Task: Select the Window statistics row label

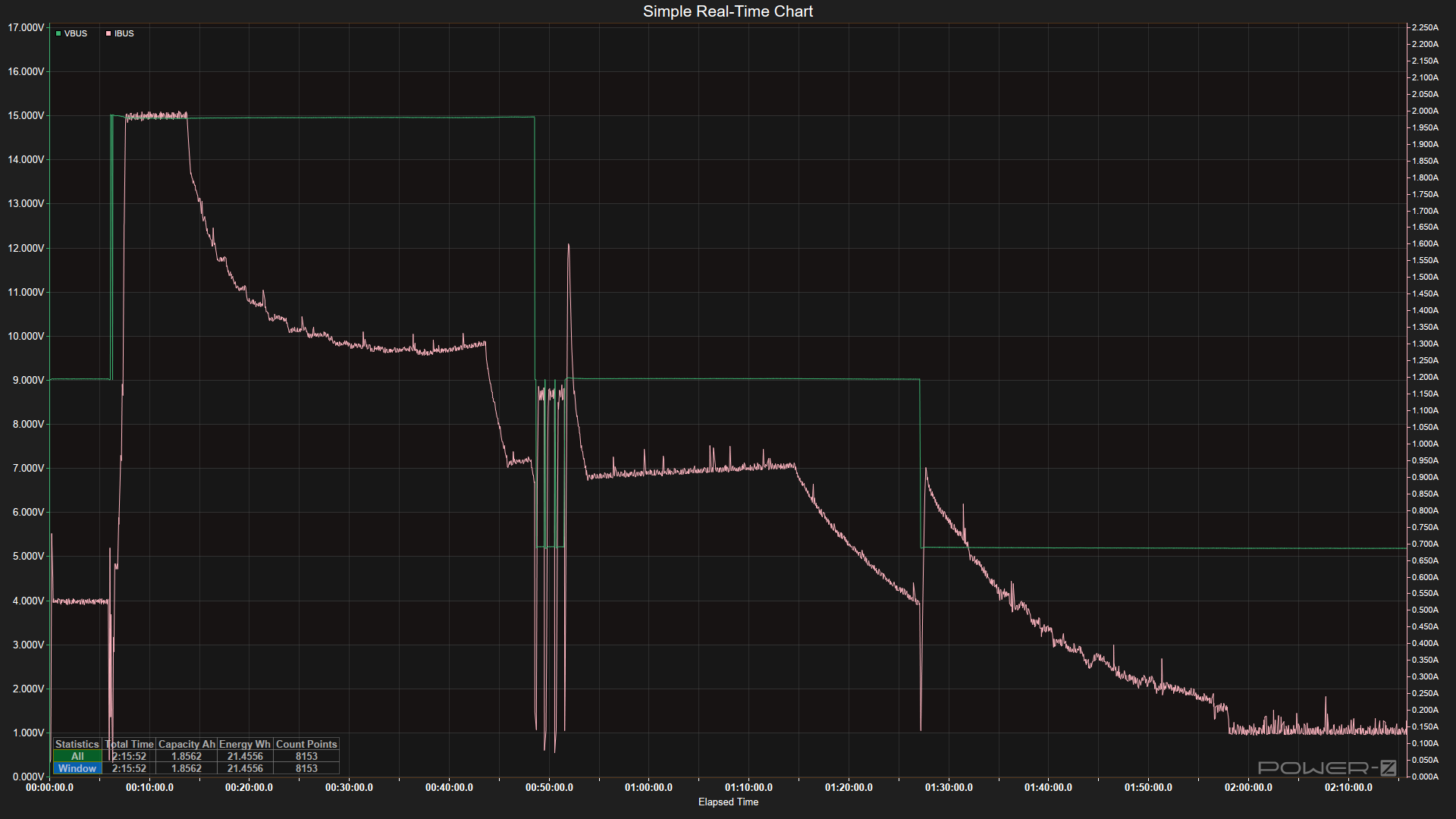Action: coord(77,768)
